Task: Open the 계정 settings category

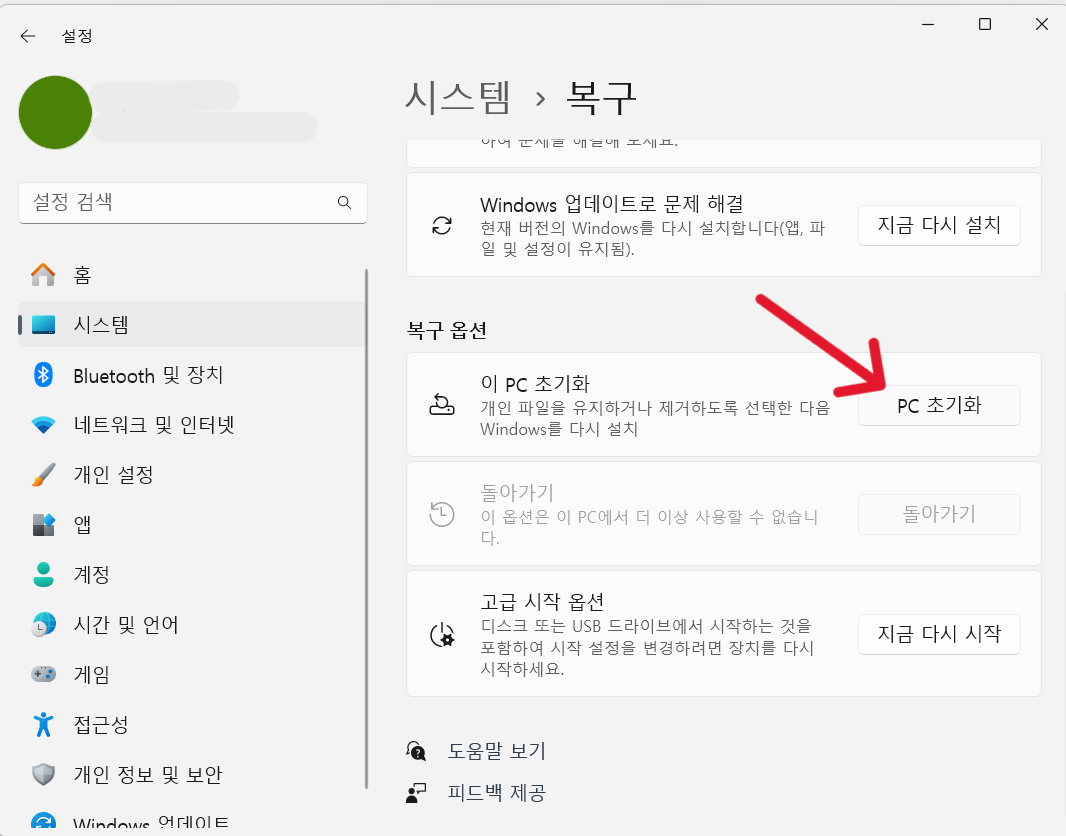Action: click(x=192, y=574)
